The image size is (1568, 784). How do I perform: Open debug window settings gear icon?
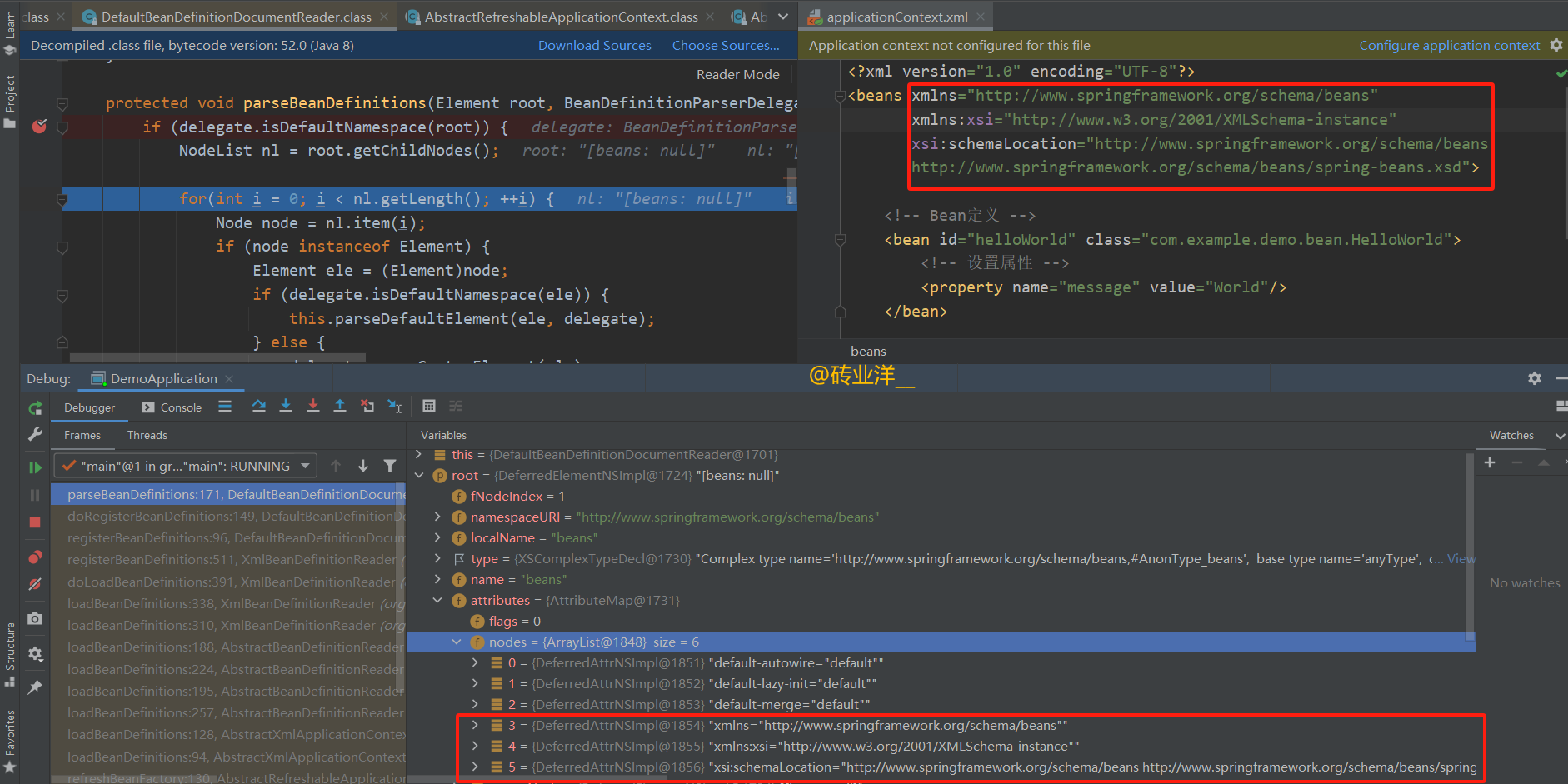pyautogui.click(x=1535, y=378)
